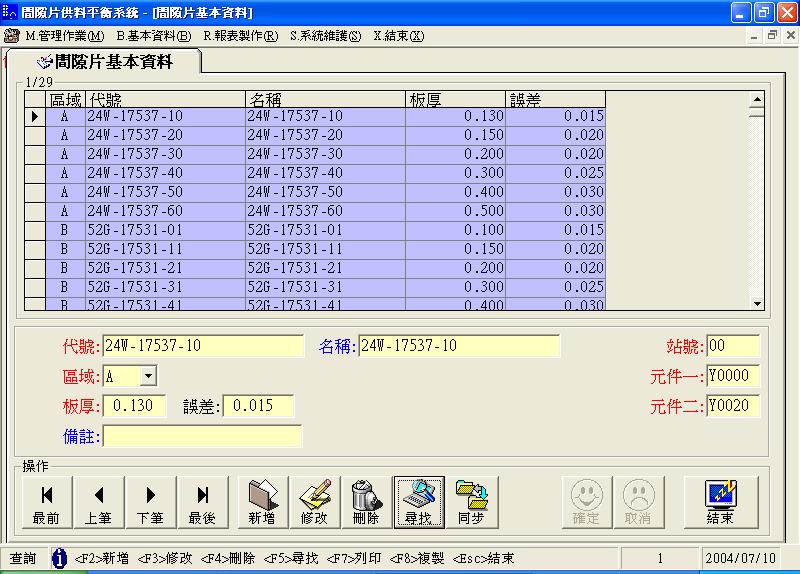Click 名稱 cell 24W-17537-40
Viewport: 800px width, 574px height.
point(326,173)
